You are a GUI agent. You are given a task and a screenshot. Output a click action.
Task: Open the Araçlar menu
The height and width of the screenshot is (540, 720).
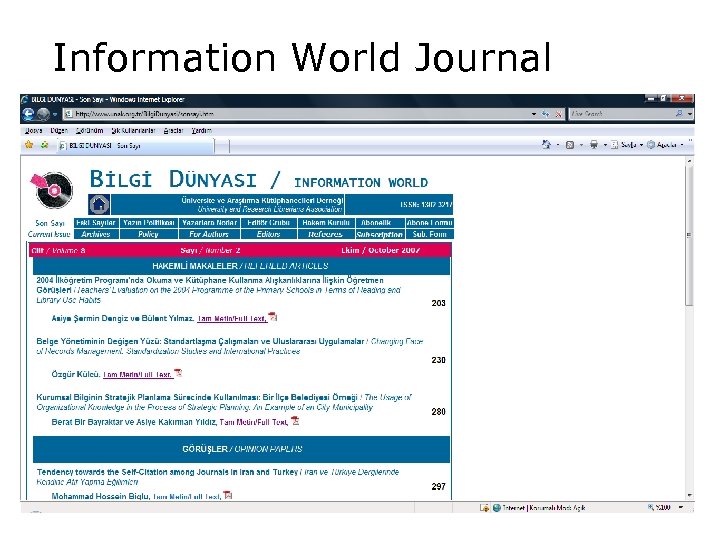(x=173, y=130)
